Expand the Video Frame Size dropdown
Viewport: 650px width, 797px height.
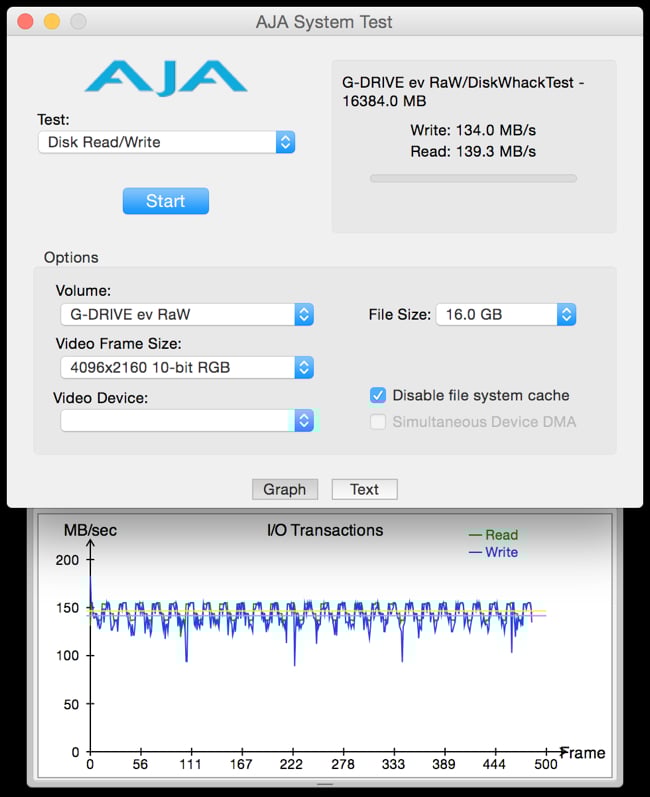point(187,367)
